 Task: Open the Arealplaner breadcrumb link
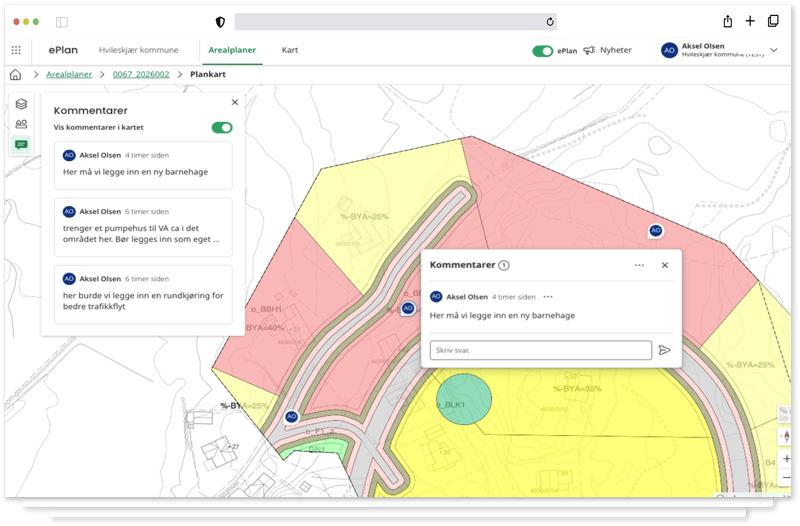coord(69,74)
